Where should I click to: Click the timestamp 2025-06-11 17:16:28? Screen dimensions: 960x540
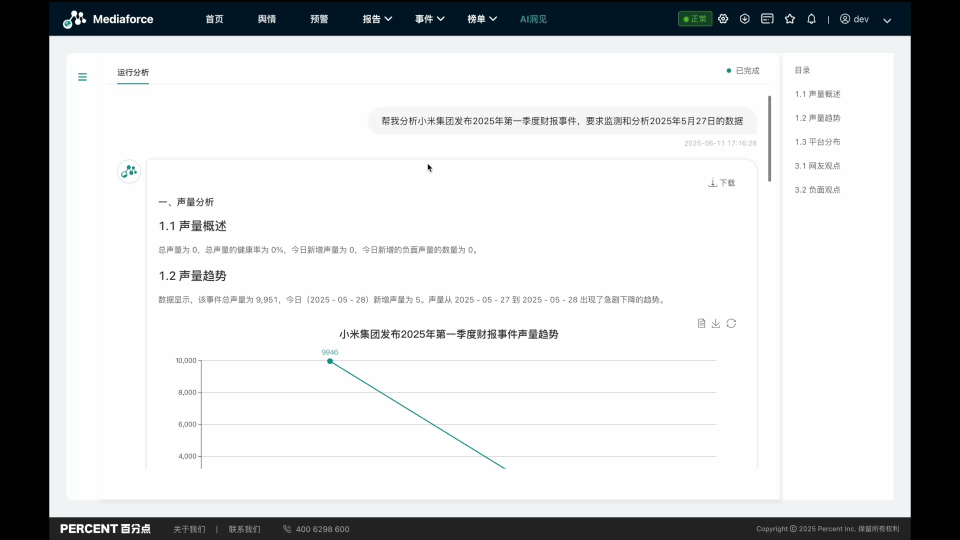720,143
